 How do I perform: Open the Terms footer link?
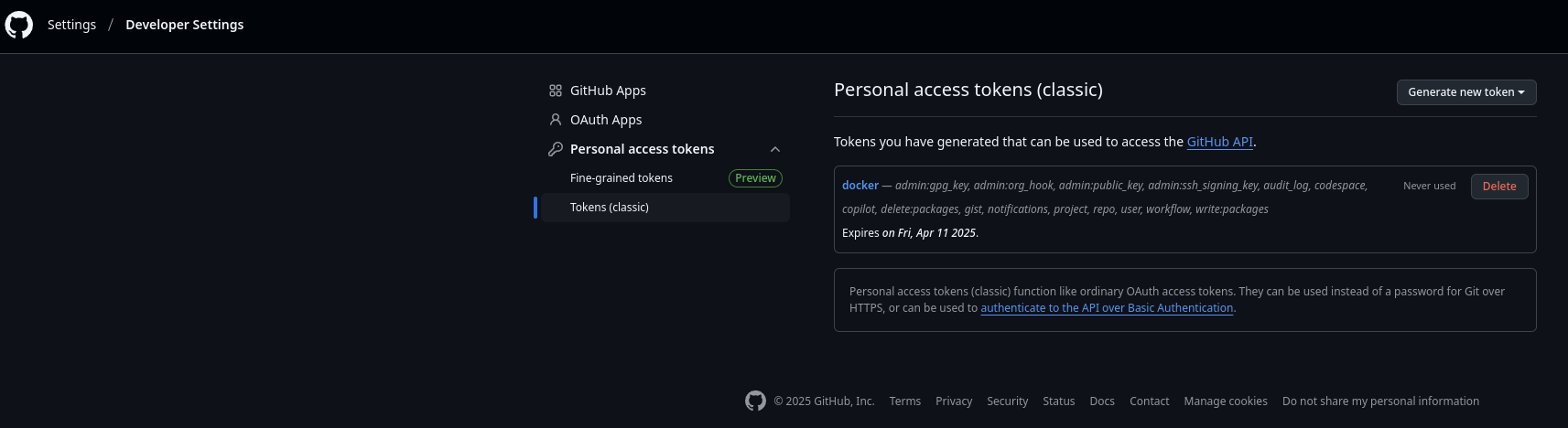pos(905,401)
